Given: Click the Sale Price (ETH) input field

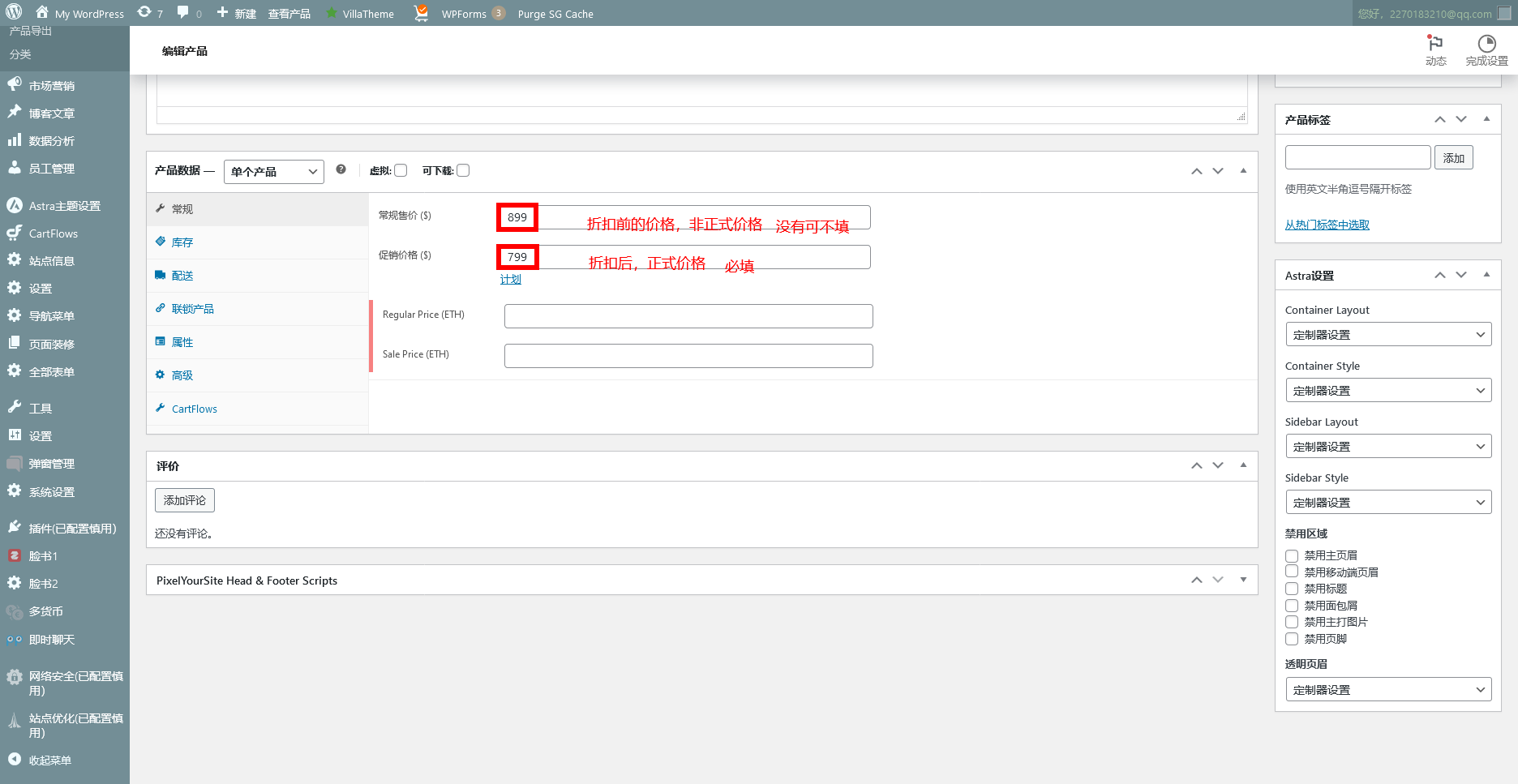Looking at the screenshot, I should coord(688,356).
